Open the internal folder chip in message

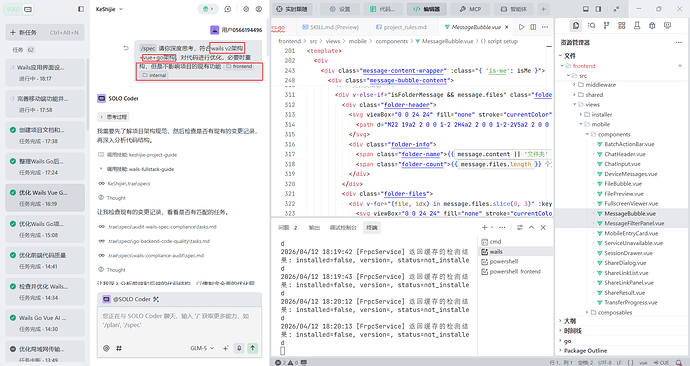tap(154, 75)
